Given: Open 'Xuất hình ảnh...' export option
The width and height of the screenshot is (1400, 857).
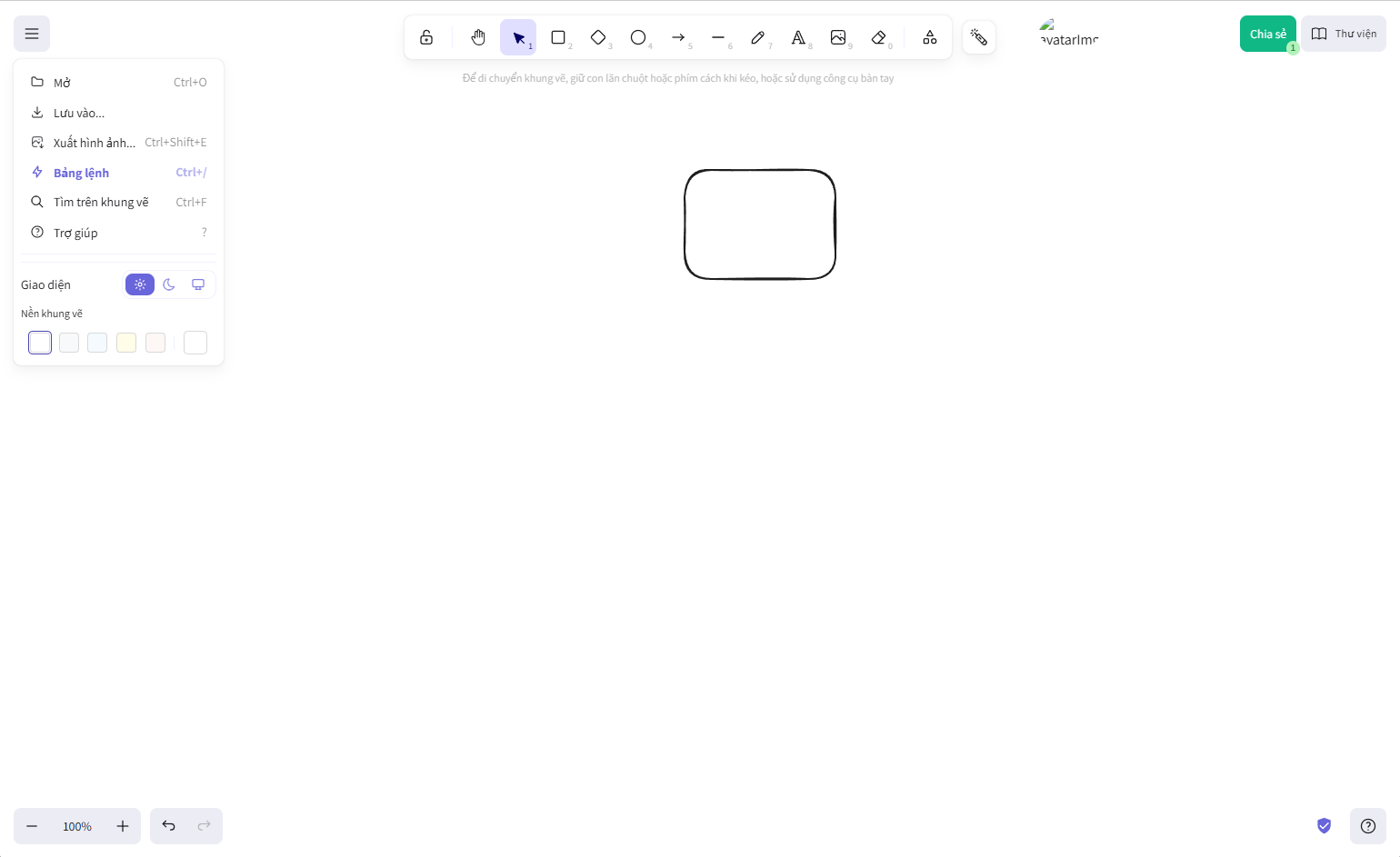Looking at the screenshot, I should [x=94, y=142].
